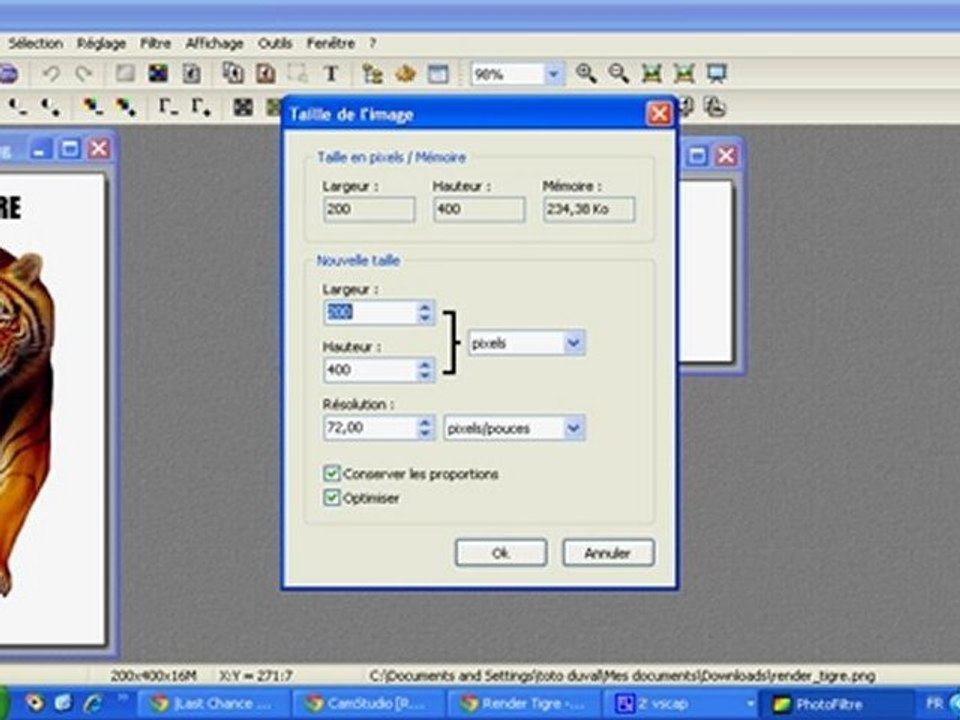Click the Gamma minus icon
Viewport: 960px width, 720px height.
pos(168,108)
